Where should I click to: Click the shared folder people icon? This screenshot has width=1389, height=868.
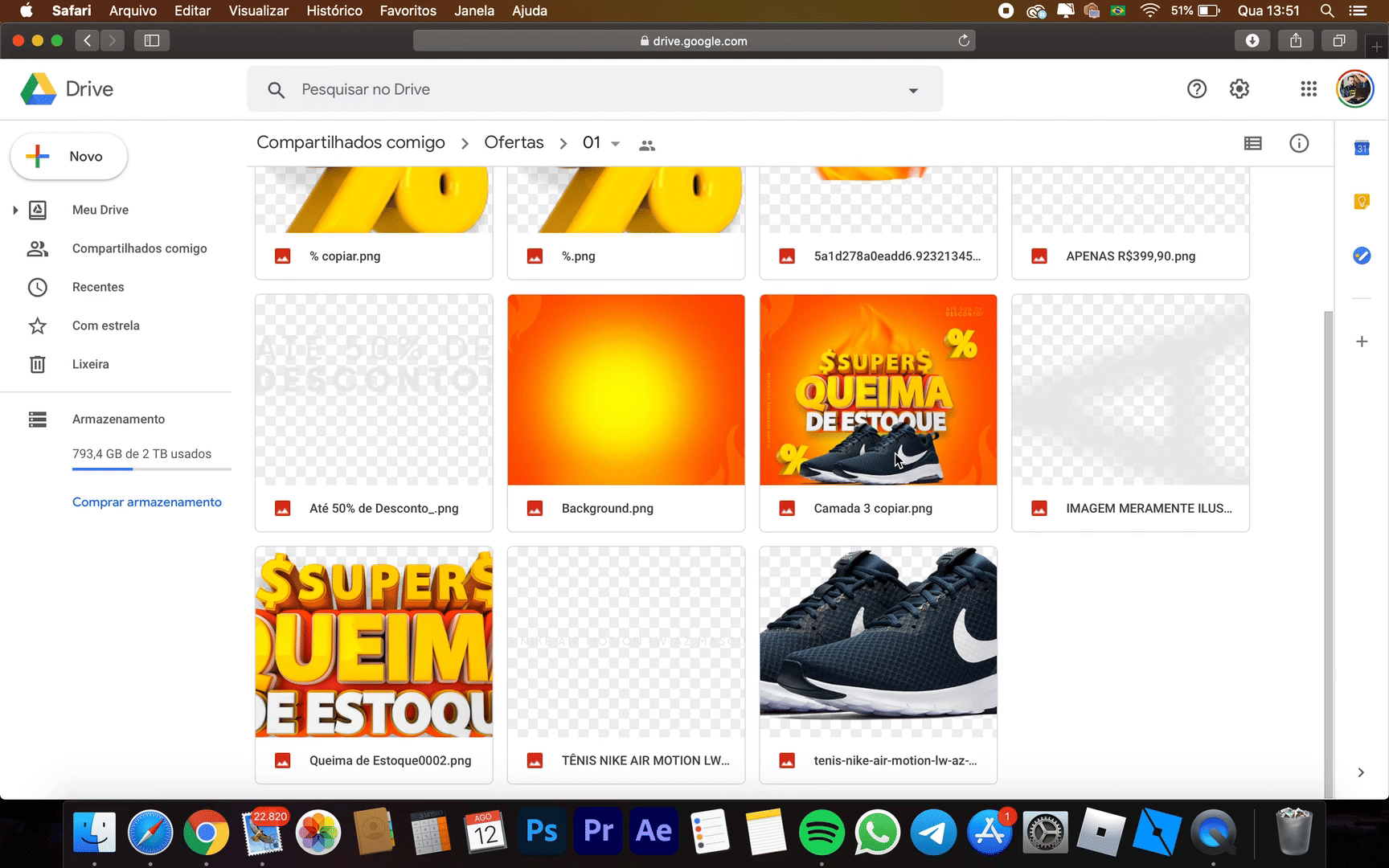pyautogui.click(x=646, y=145)
